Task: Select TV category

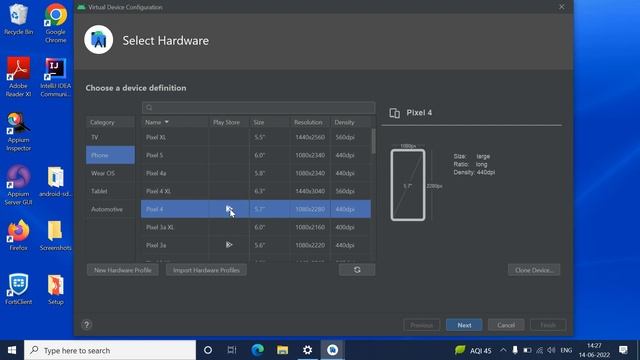Action: 110,137
